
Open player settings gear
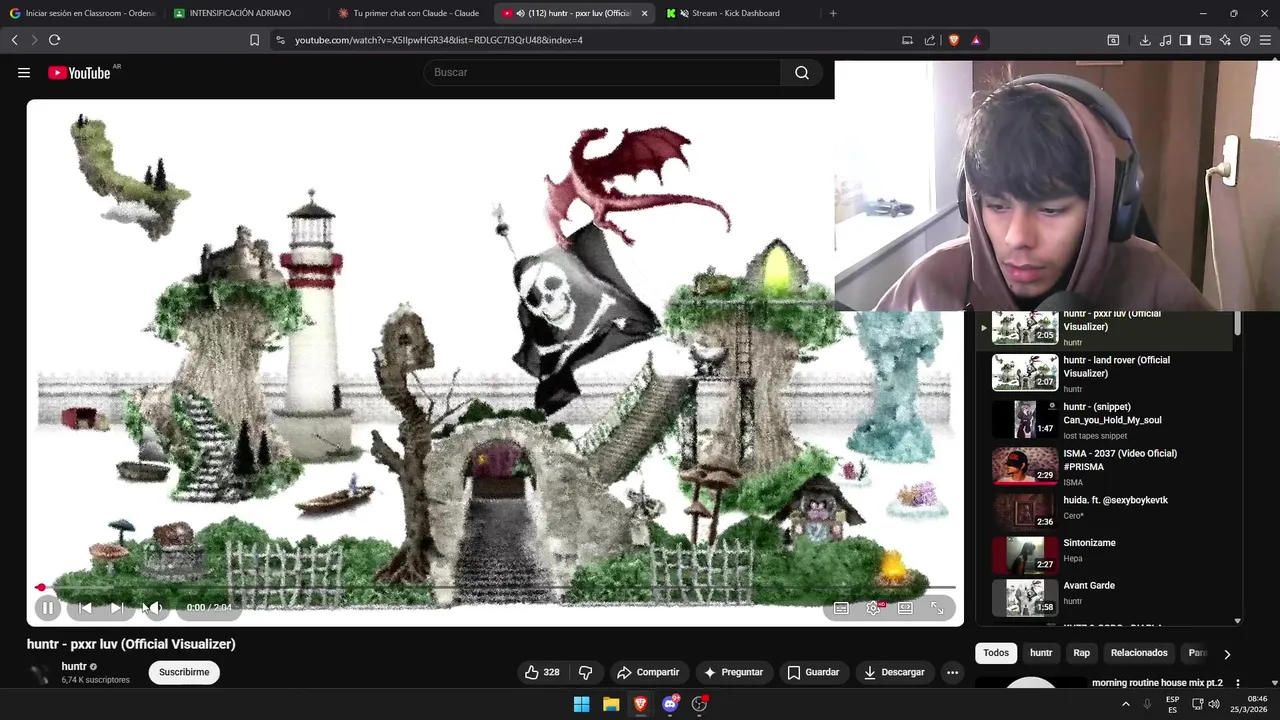point(873,608)
